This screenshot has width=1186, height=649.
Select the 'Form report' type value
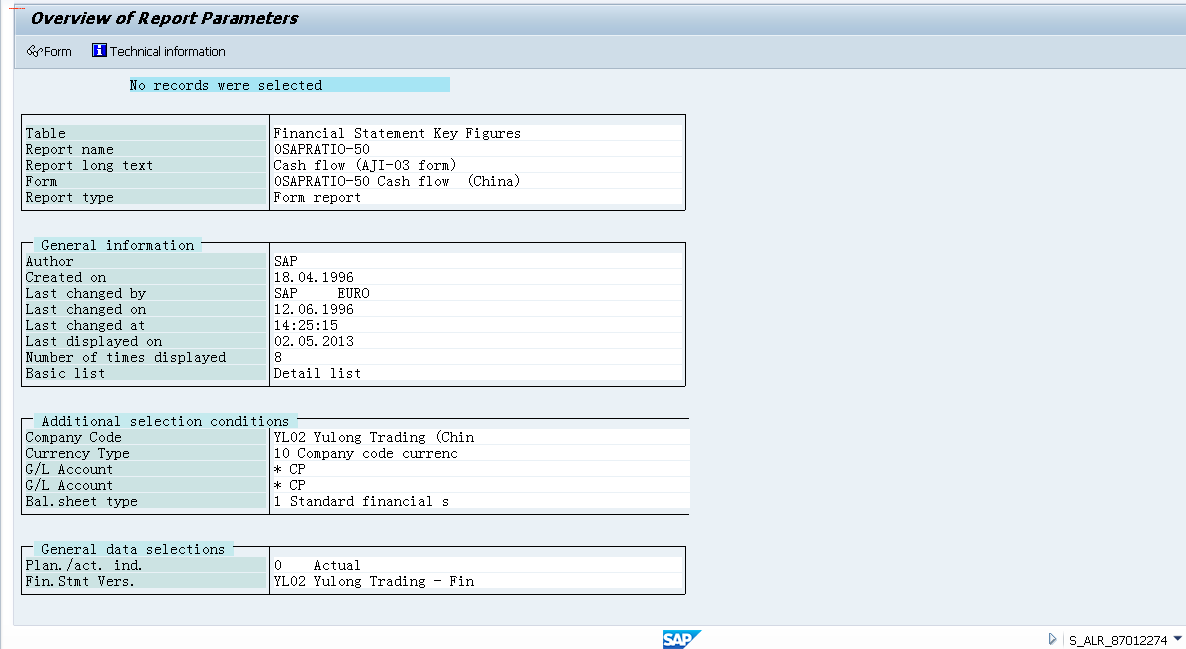[x=317, y=197]
